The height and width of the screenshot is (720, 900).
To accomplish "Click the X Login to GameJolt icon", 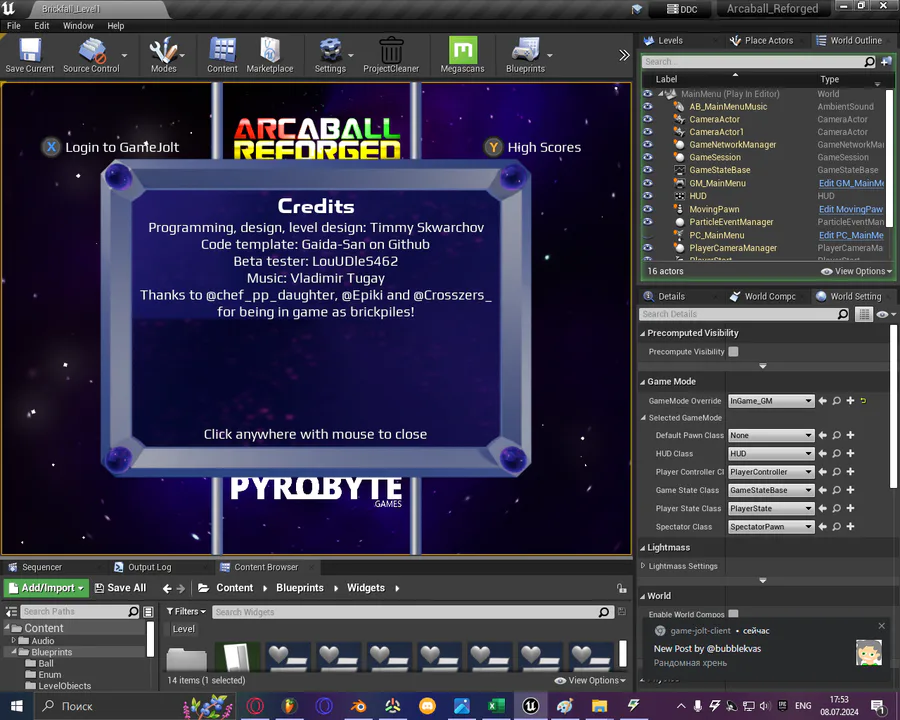I will (51, 147).
